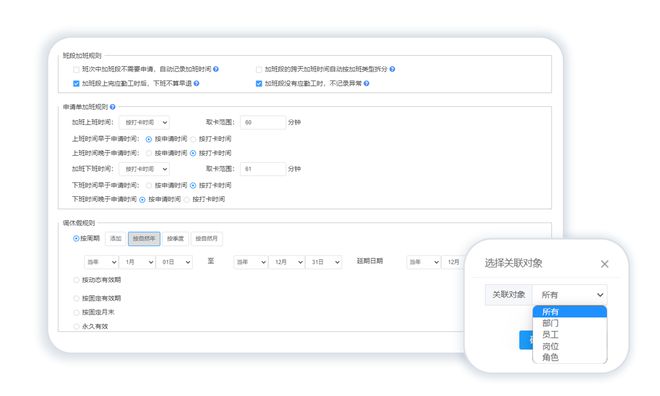
Task: Select 按申请时间 for 上班时间早于申请时间
Action: click(x=149, y=139)
